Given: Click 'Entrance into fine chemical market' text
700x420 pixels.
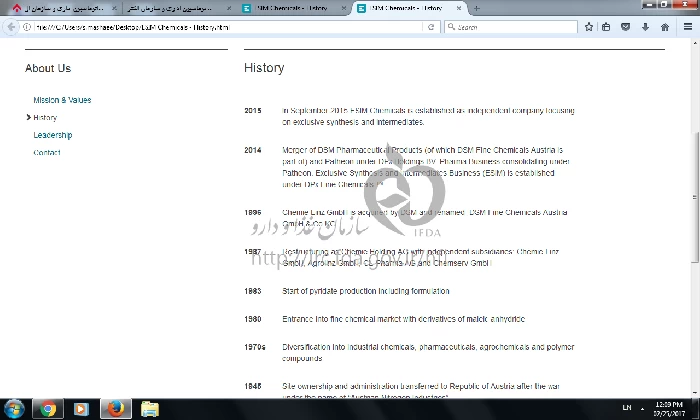Looking at the screenshot, I should (342, 319).
